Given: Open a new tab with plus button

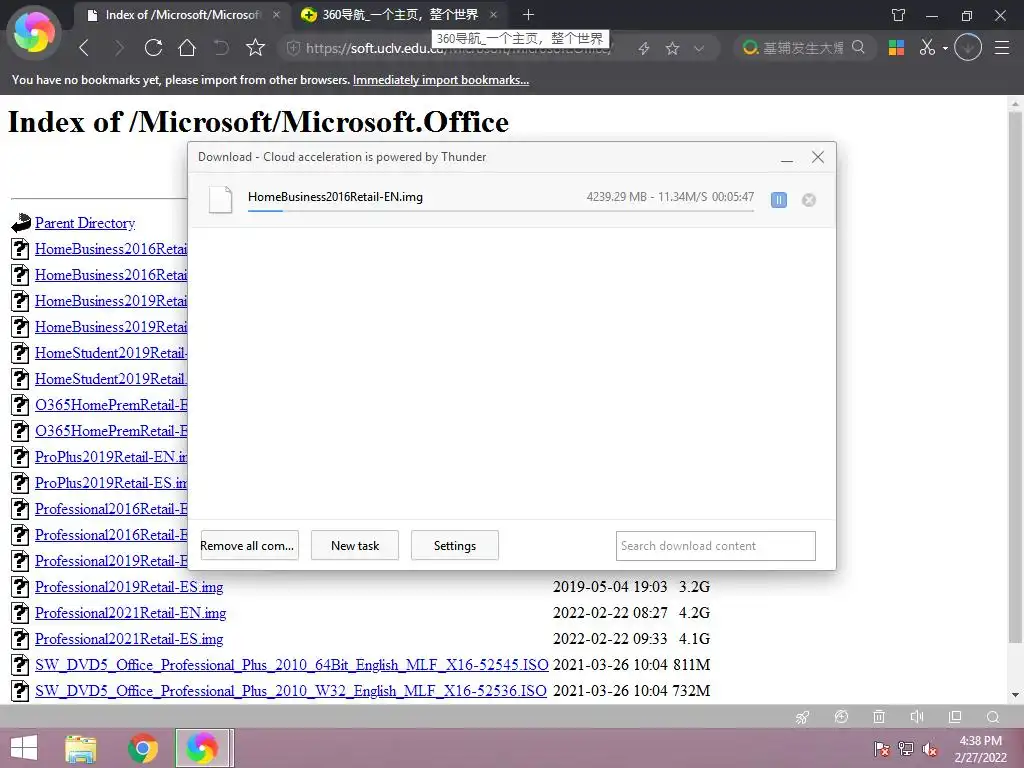Looking at the screenshot, I should (x=528, y=14).
